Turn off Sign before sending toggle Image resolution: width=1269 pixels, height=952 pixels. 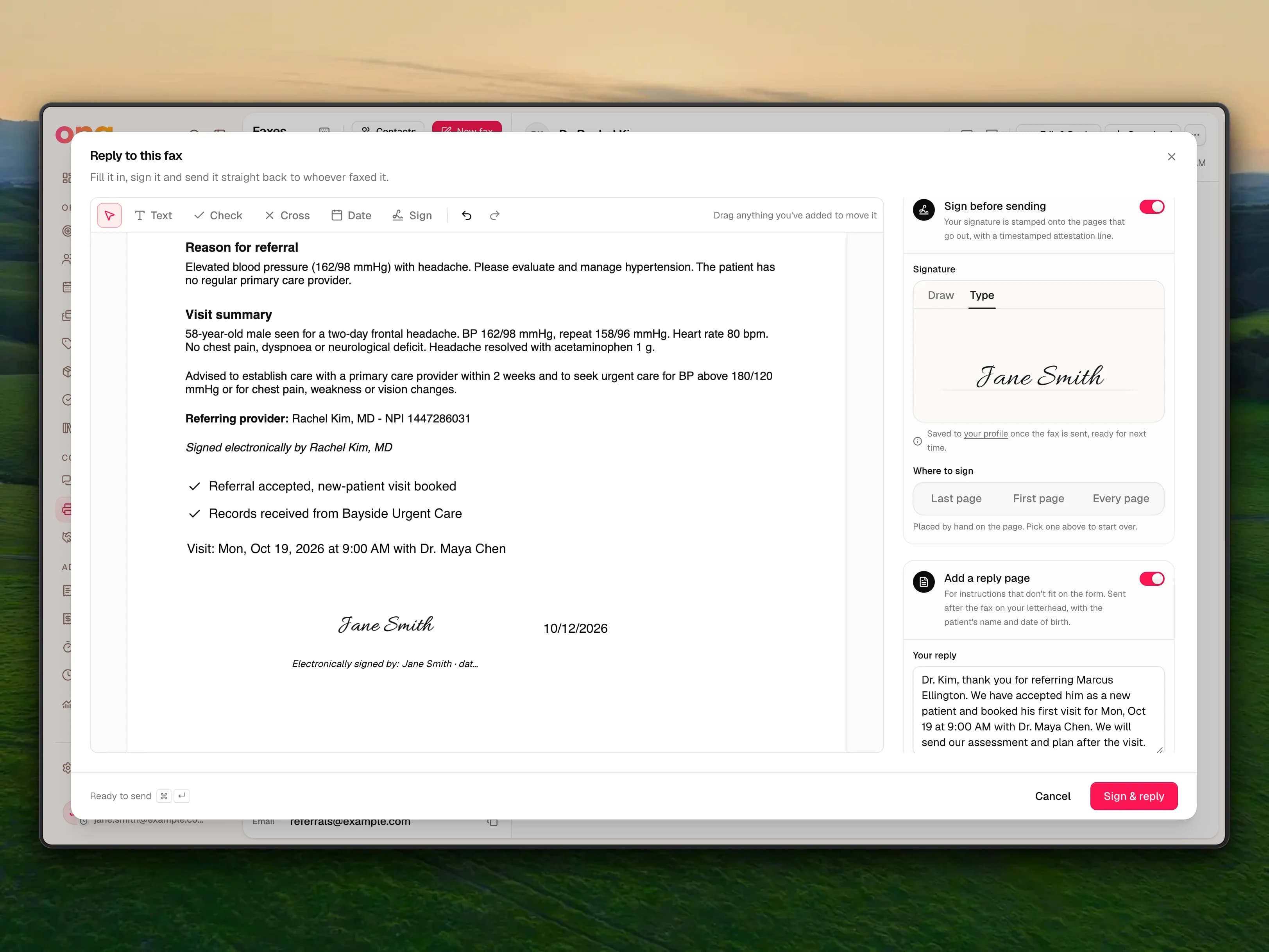coord(1151,207)
